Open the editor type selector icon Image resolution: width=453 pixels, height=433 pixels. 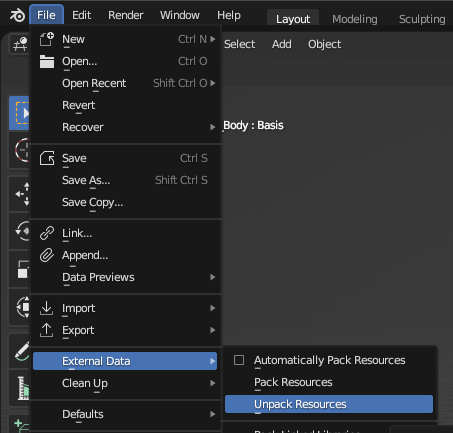pos(20,44)
